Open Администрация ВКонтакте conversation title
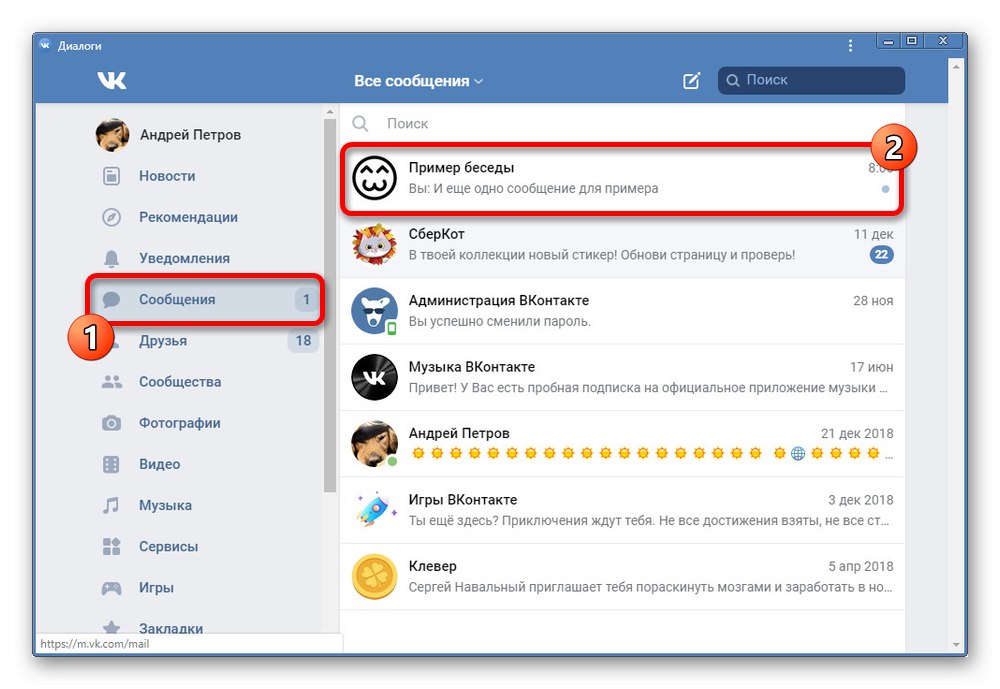 (499, 300)
